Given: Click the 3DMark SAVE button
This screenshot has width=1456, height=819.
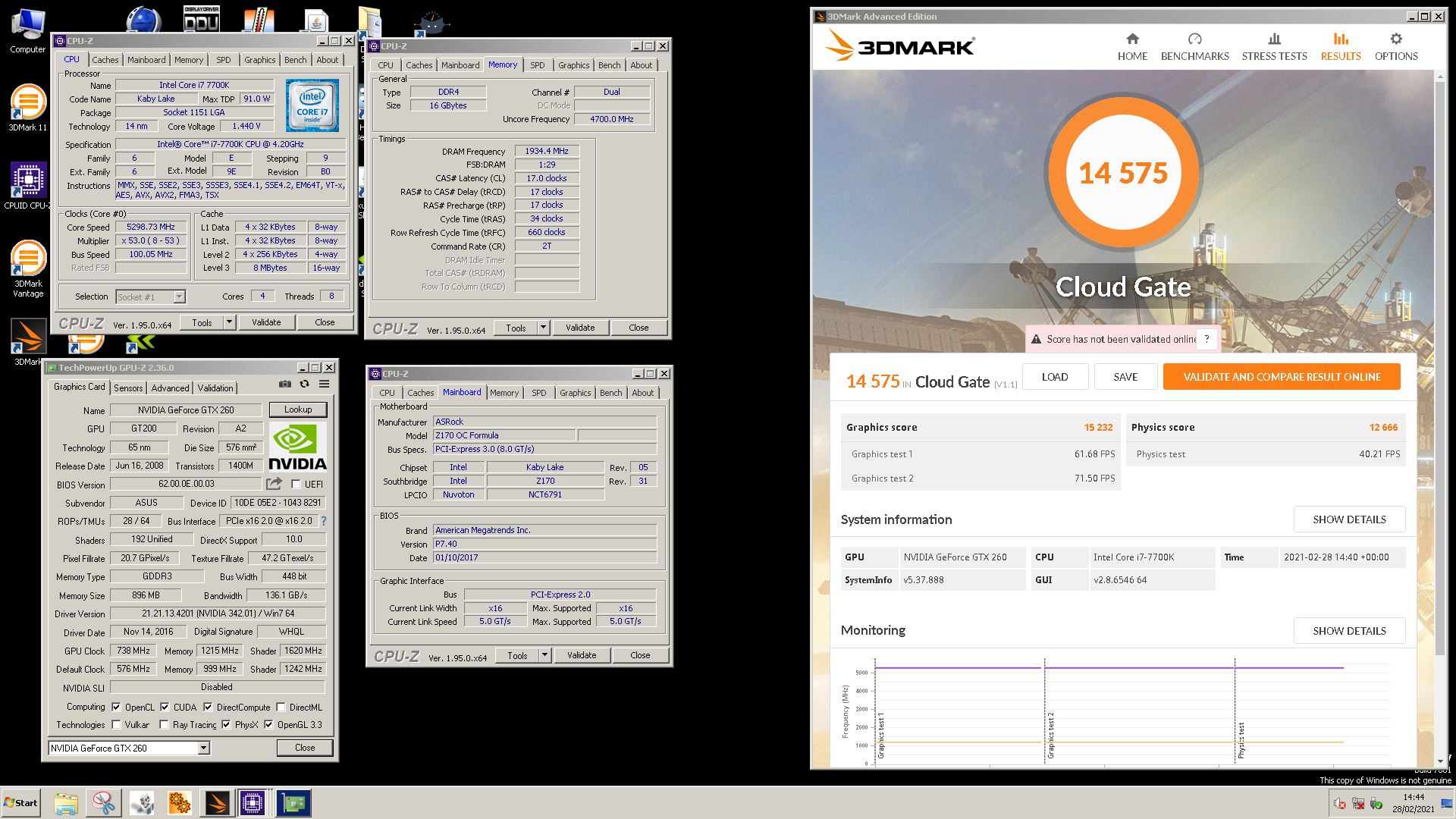Looking at the screenshot, I should [1125, 377].
